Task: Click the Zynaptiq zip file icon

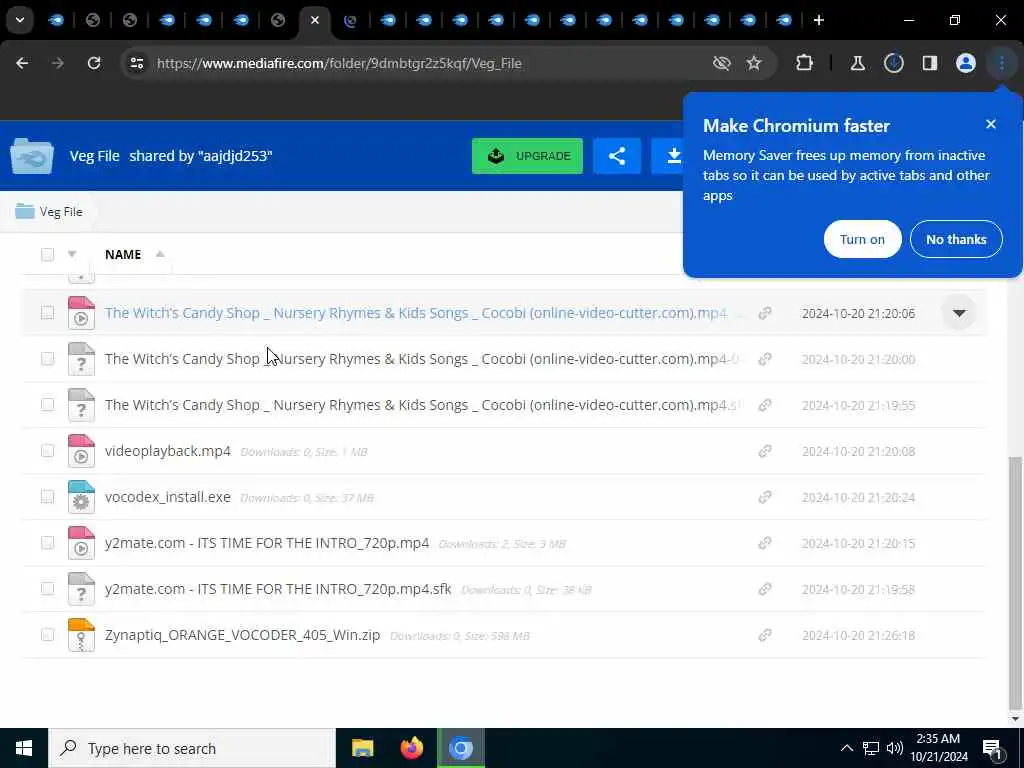Action: (x=81, y=635)
